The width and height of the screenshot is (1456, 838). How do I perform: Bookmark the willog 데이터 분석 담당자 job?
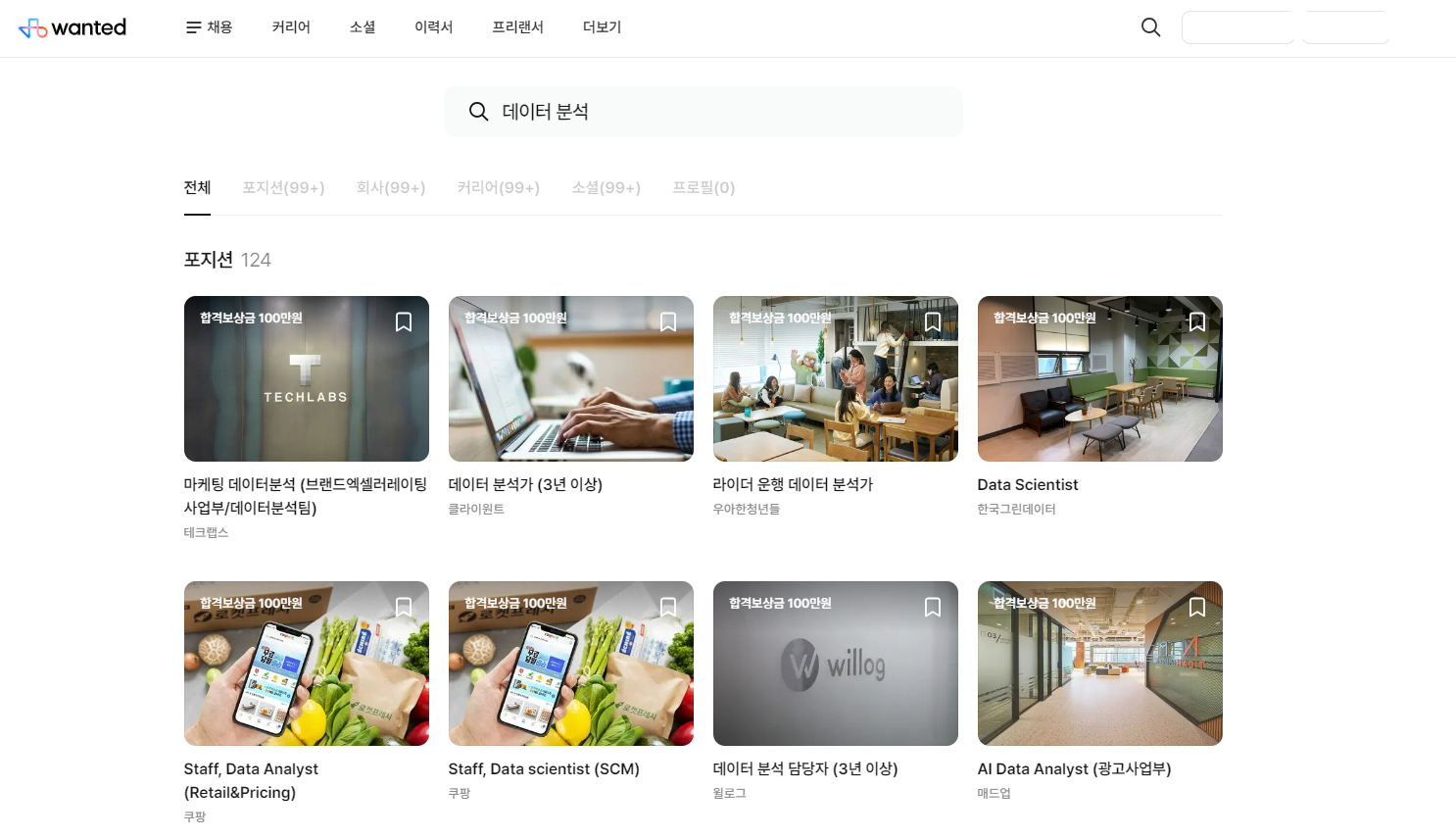coord(932,608)
